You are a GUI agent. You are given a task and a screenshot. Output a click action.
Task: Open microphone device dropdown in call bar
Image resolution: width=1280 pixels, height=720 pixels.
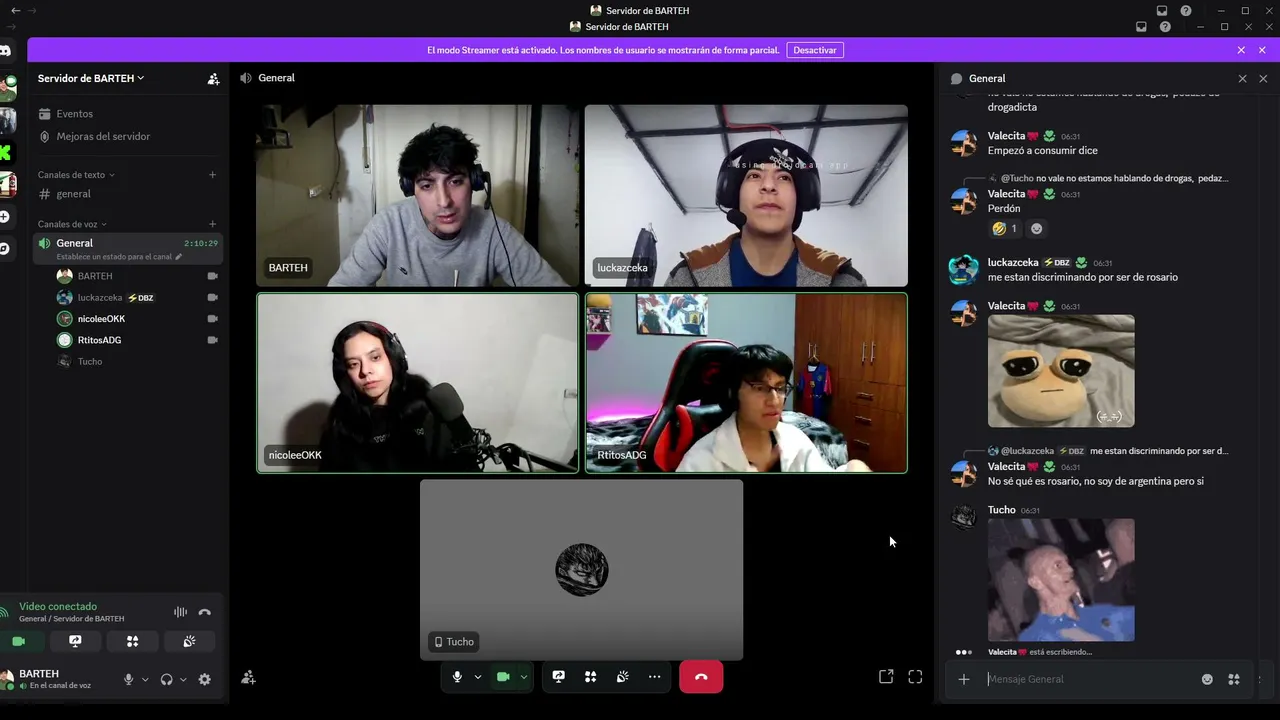pos(478,677)
